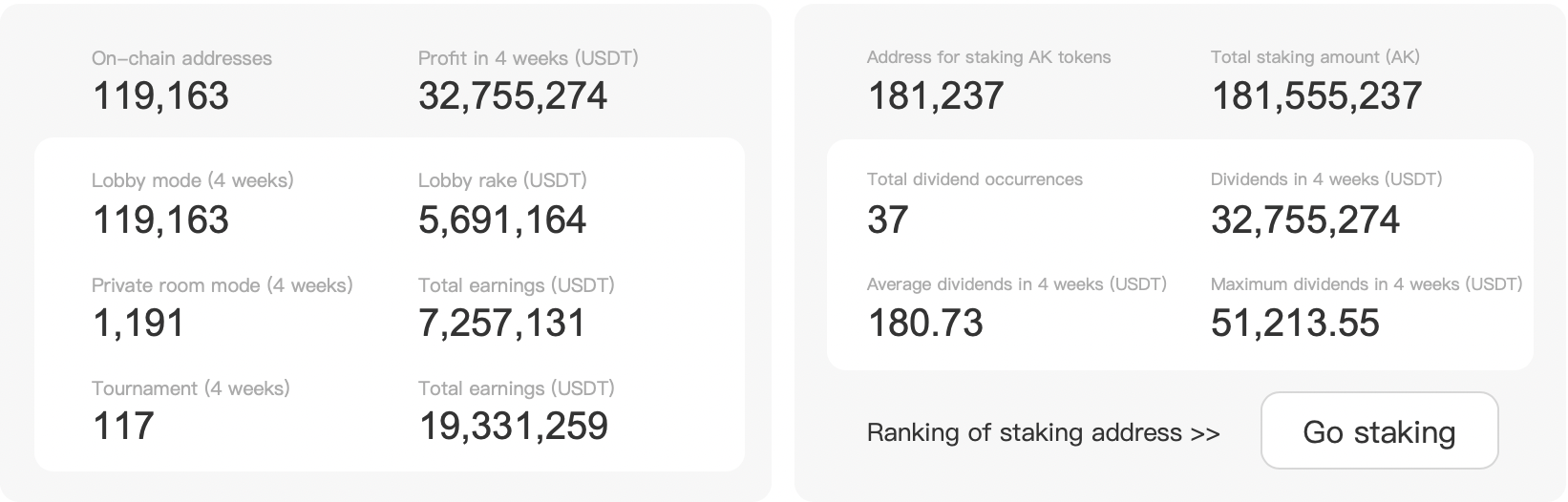Select the maximum dividends value 51,213.55
The width and height of the screenshot is (1568, 502).
point(1294,323)
